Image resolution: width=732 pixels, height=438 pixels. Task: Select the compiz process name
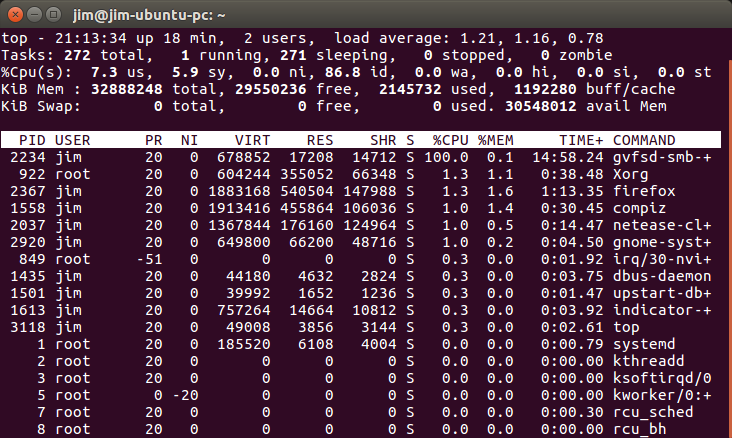click(x=639, y=208)
